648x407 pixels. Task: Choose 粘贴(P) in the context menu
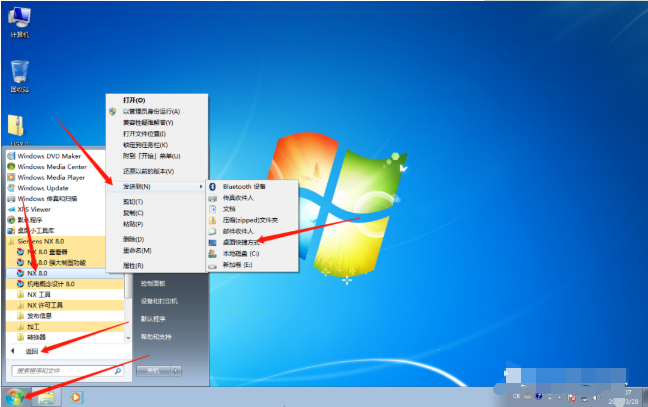click(x=157, y=224)
